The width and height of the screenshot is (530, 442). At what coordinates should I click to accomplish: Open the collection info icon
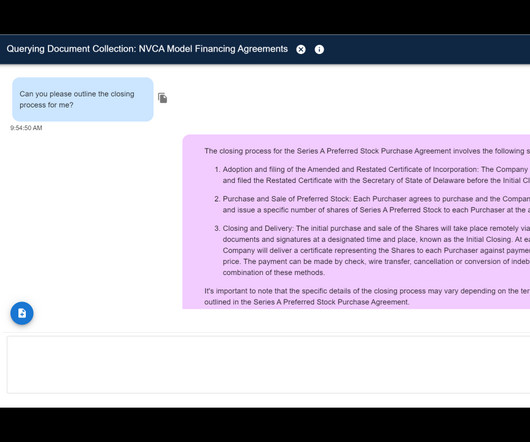click(x=319, y=49)
